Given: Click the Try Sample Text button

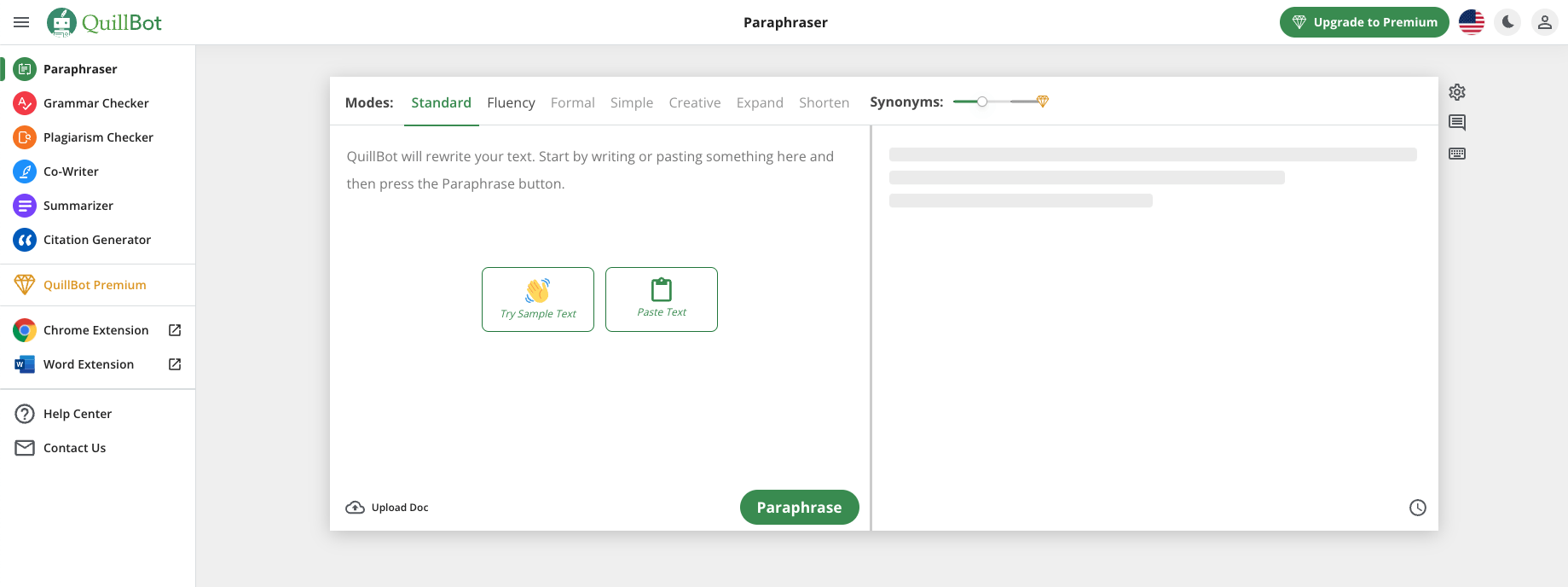Looking at the screenshot, I should pyautogui.click(x=538, y=299).
